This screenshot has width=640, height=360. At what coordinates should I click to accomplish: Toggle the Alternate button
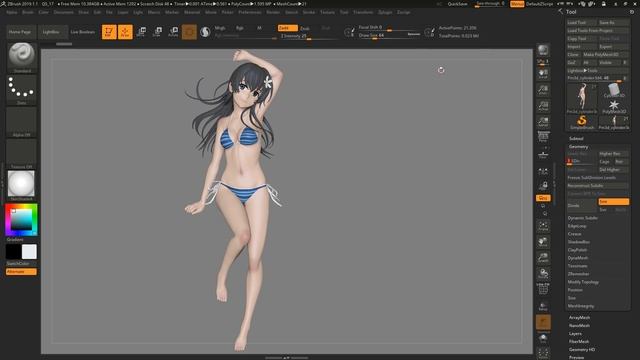[21, 271]
